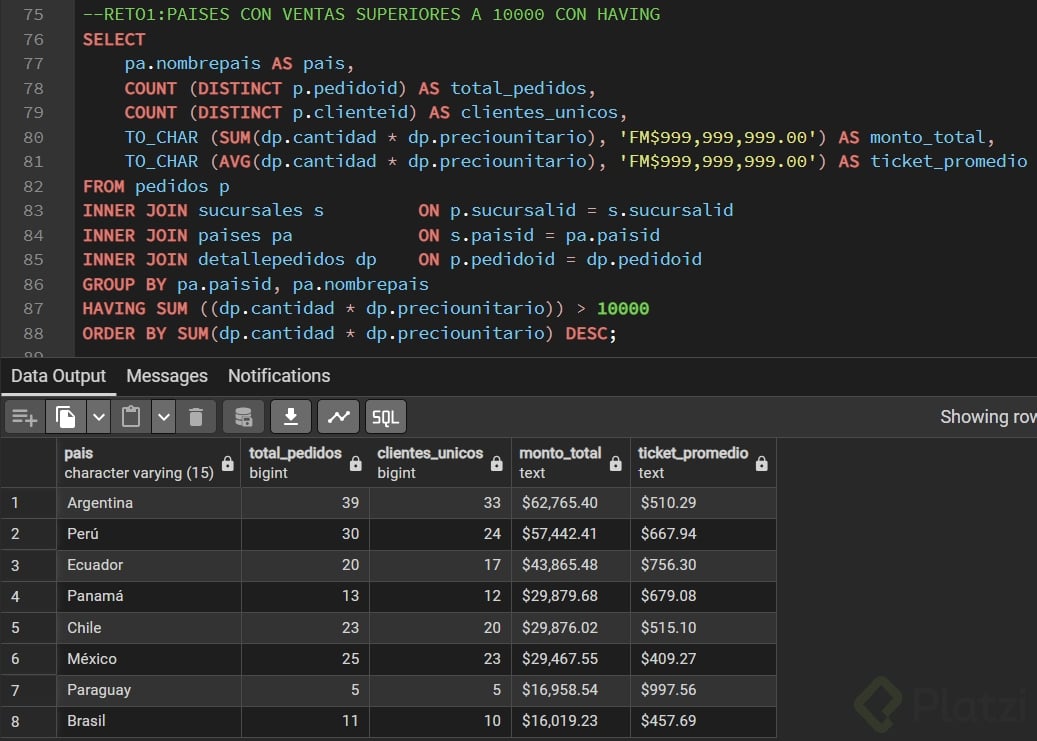Image resolution: width=1037 pixels, height=741 pixels.
Task: Click the $997.56 ticket_promedio cell for Paraguay
Action: (x=665, y=690)
